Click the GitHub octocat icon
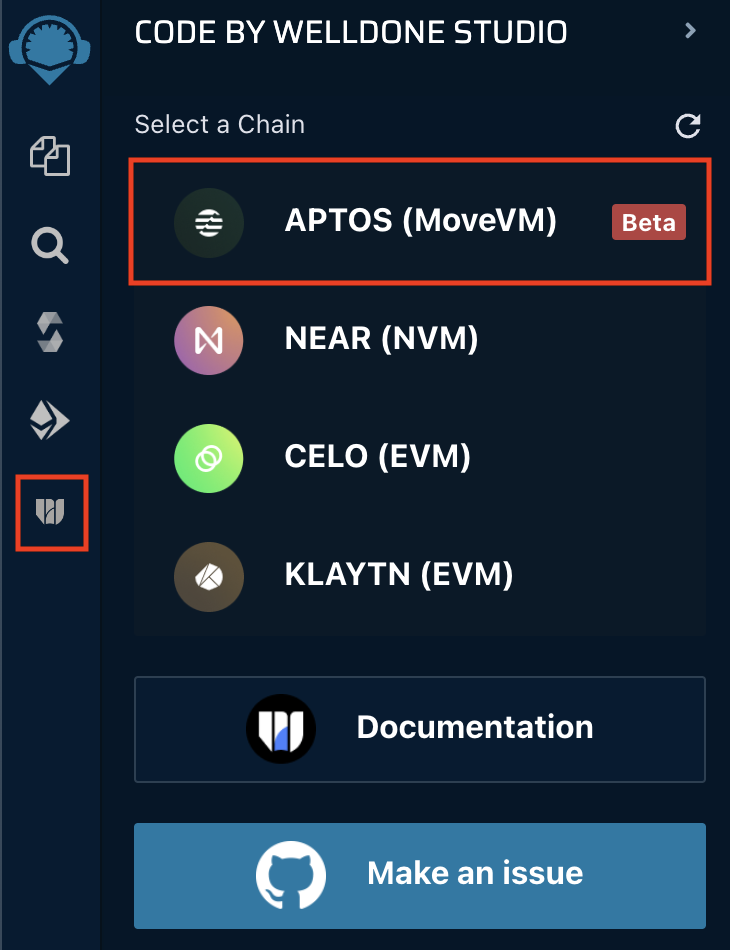 (x=291, y=874)
